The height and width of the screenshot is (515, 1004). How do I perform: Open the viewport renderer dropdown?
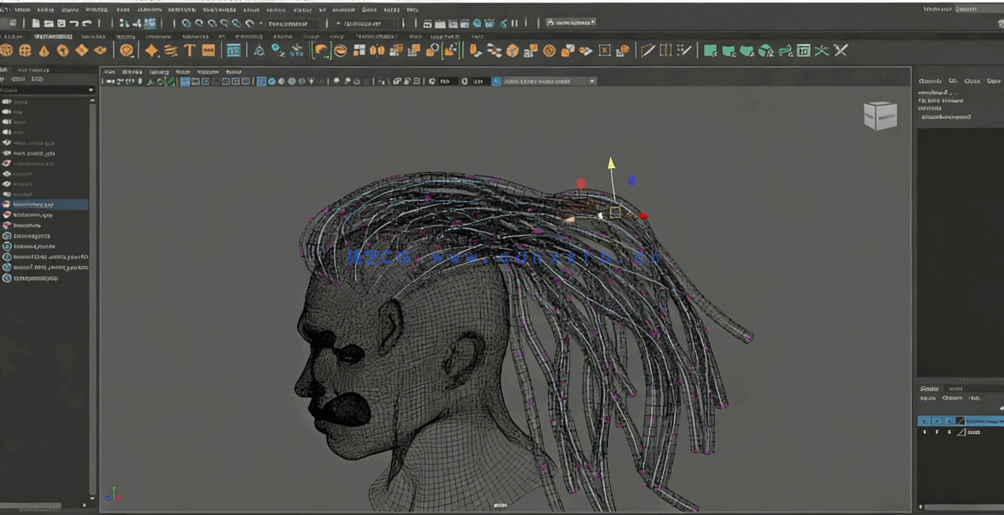[x=544, y=81]
